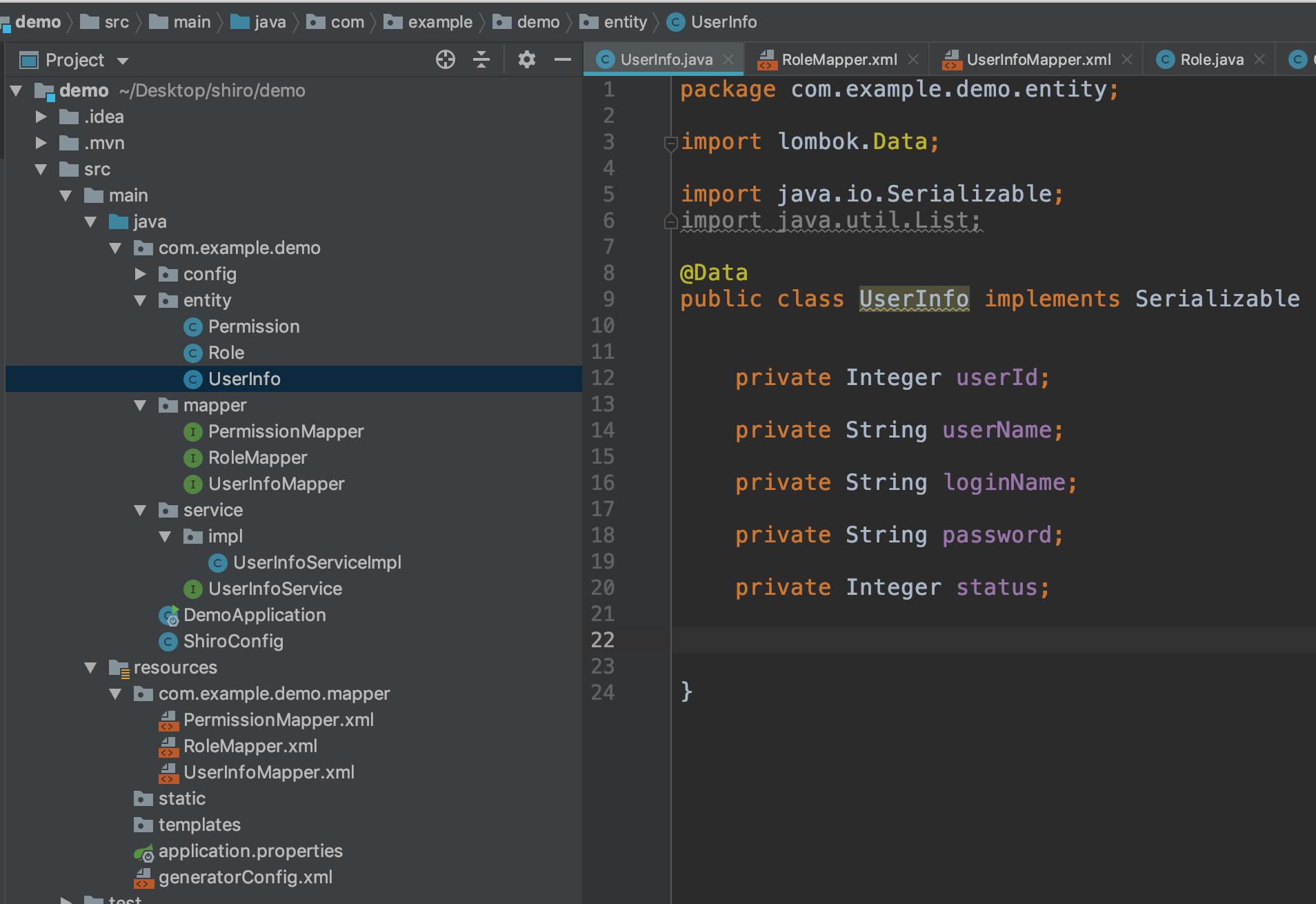Open RoleMapper.xml file icon in tree
The image size is (1316, 904).
pos(168,747)
